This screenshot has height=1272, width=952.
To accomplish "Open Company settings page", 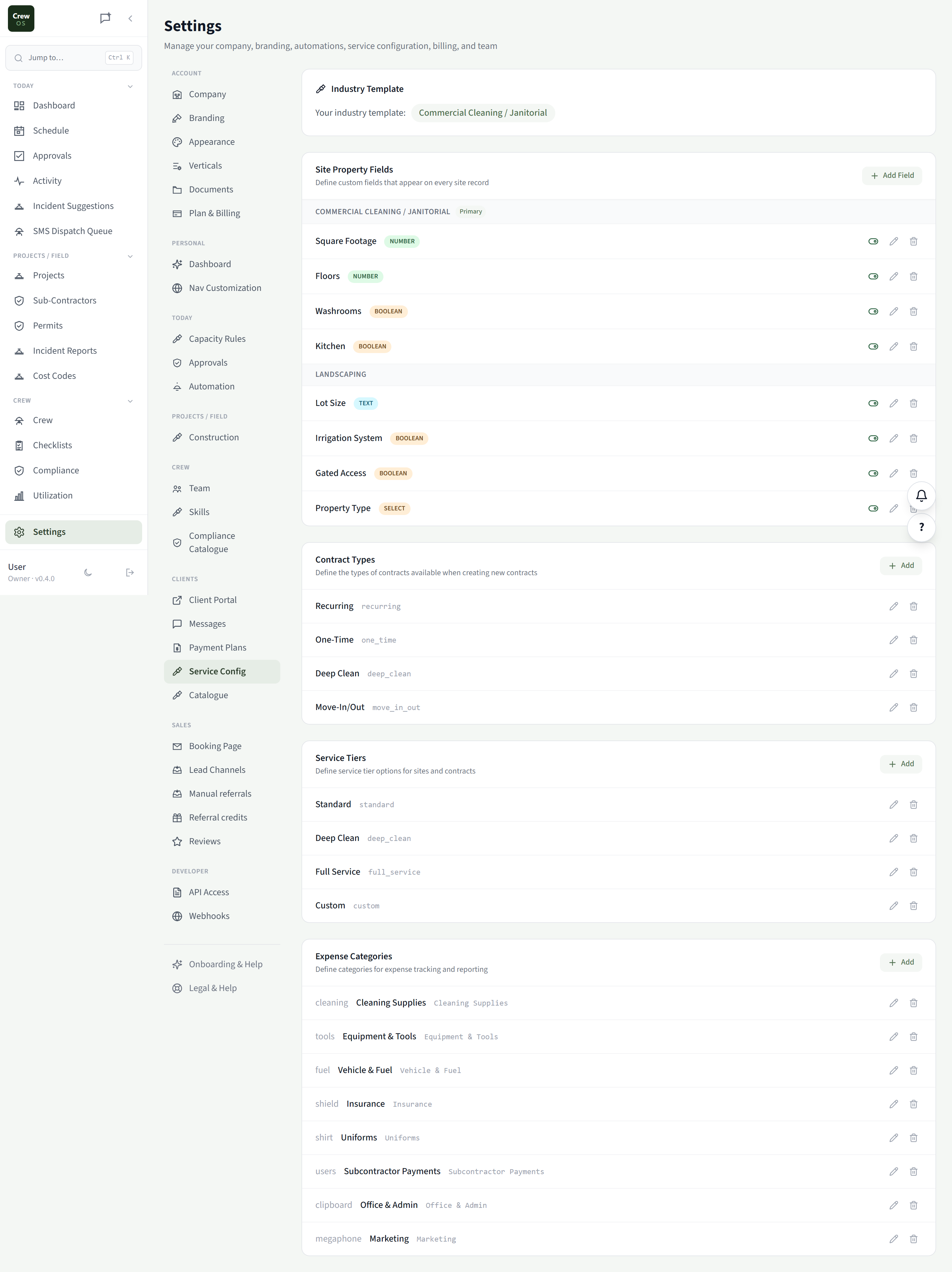I will 222,94.
